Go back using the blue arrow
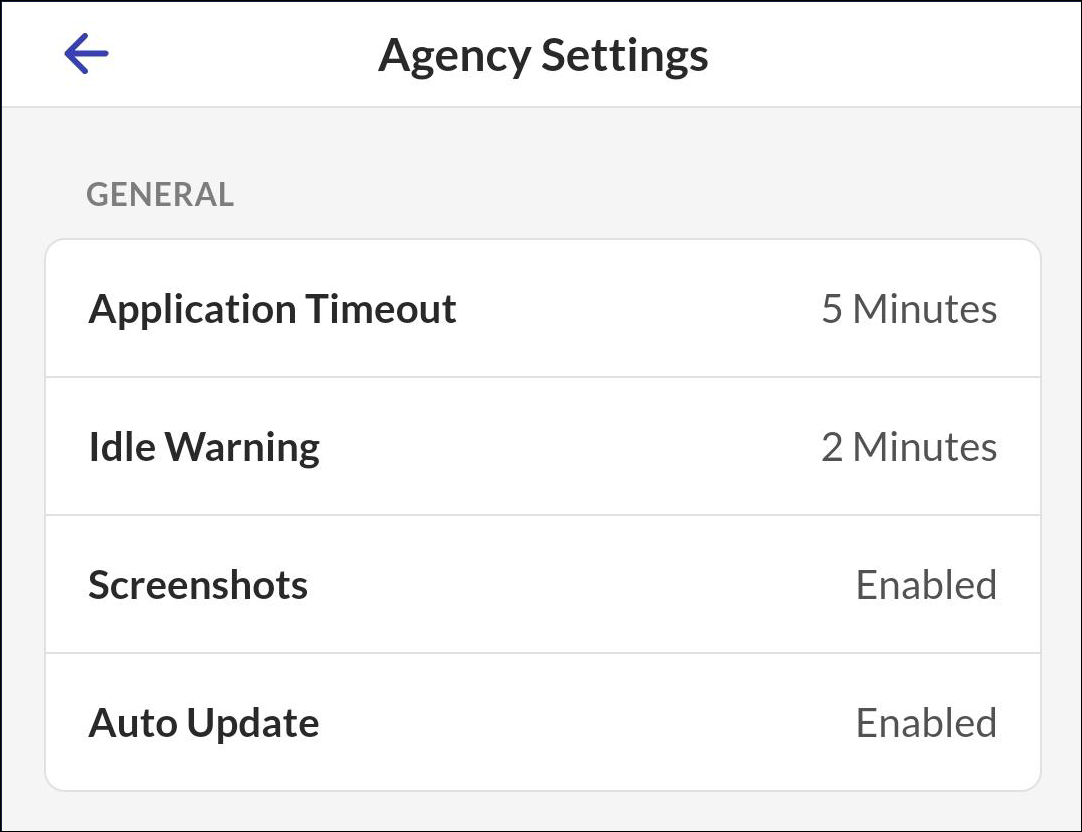 click(x=86, y=54)
